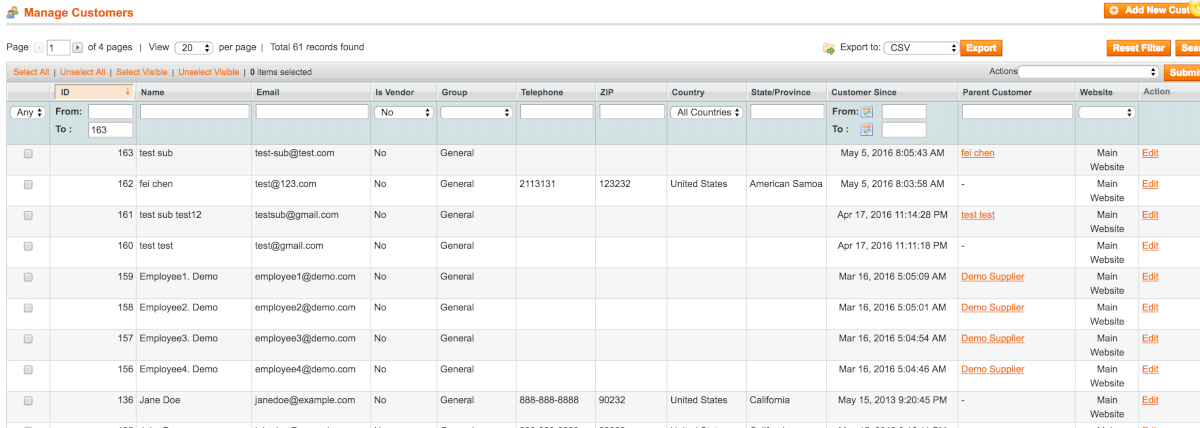Select the checkbox for fei chen row
The height and width of the screenshot is (428, 1200).
pos(28,184)
